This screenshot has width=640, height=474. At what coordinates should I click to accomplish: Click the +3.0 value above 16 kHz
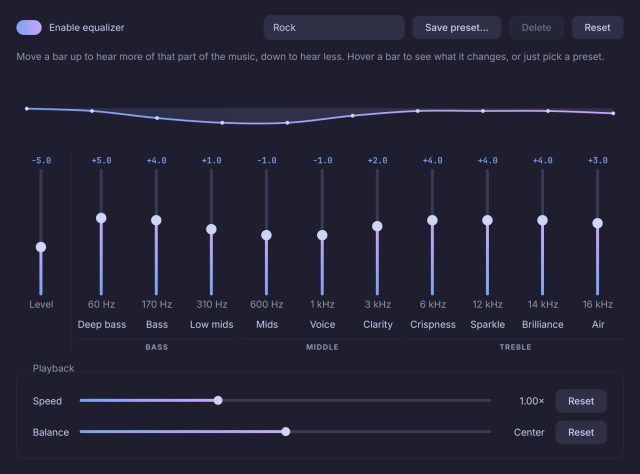pos(598,160)
